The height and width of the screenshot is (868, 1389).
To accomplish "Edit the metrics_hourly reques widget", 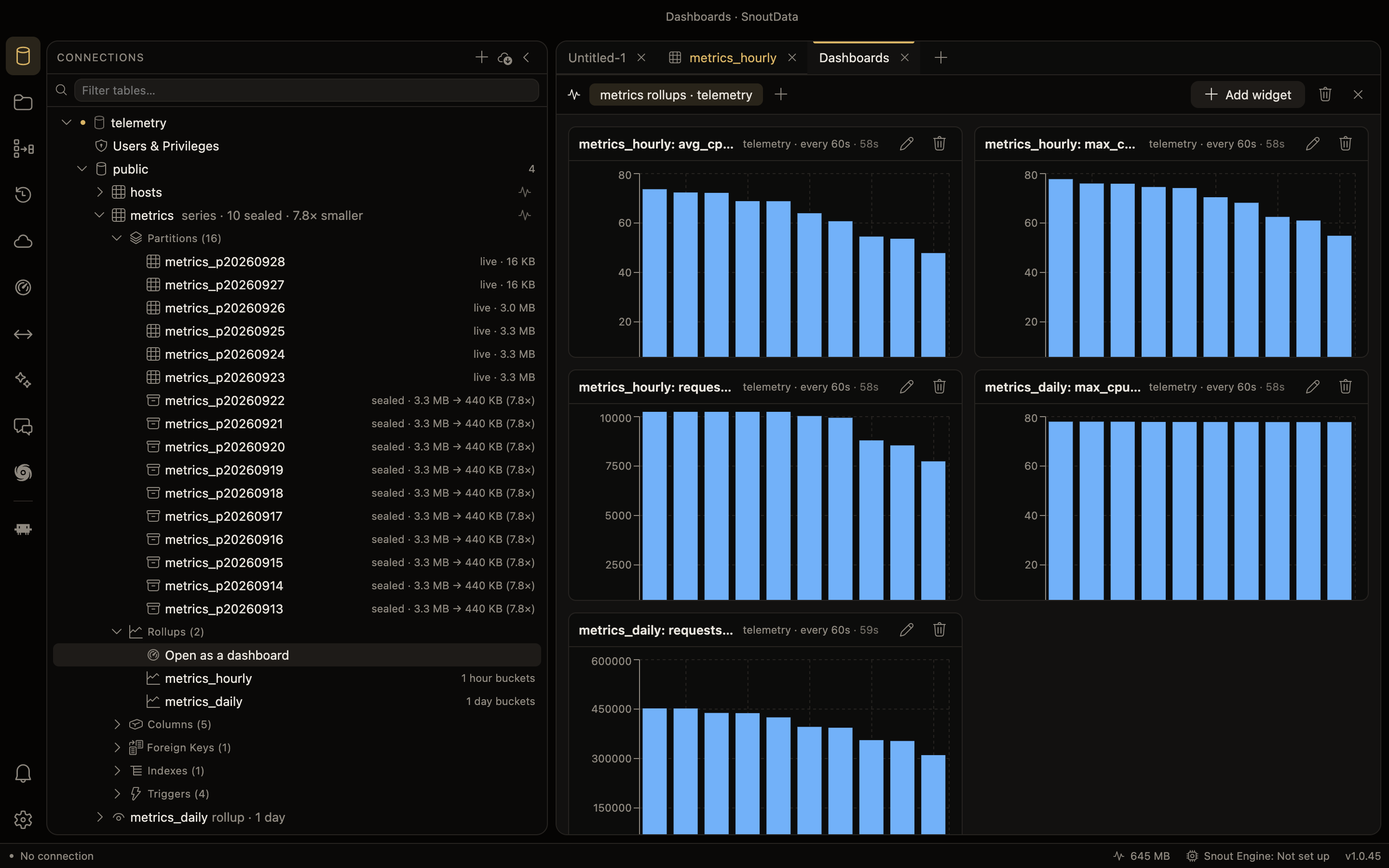I will [x=906, y=387].
